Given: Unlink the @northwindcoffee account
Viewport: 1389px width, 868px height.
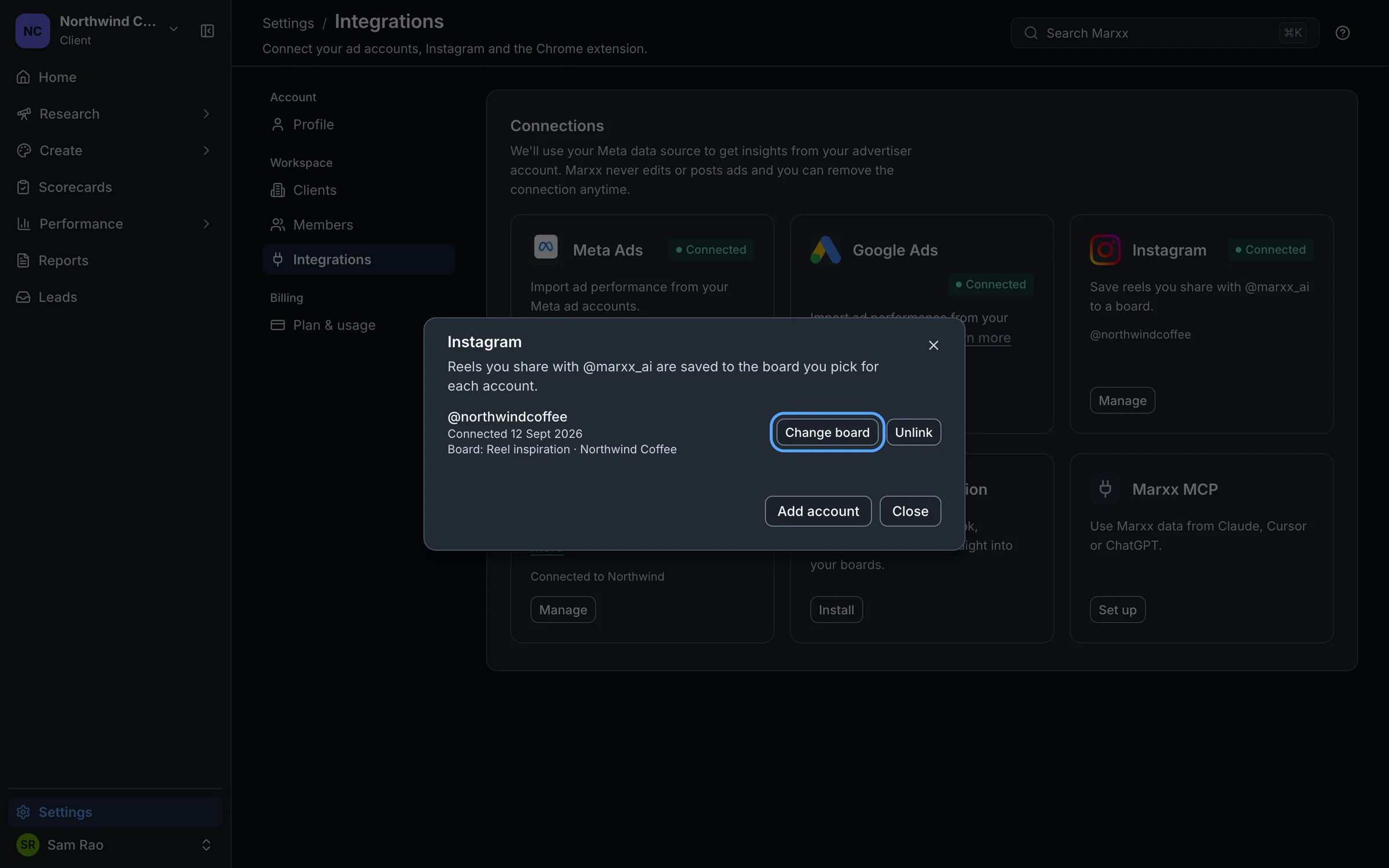Looking at the screenshot, I should [x=913, y=432].
